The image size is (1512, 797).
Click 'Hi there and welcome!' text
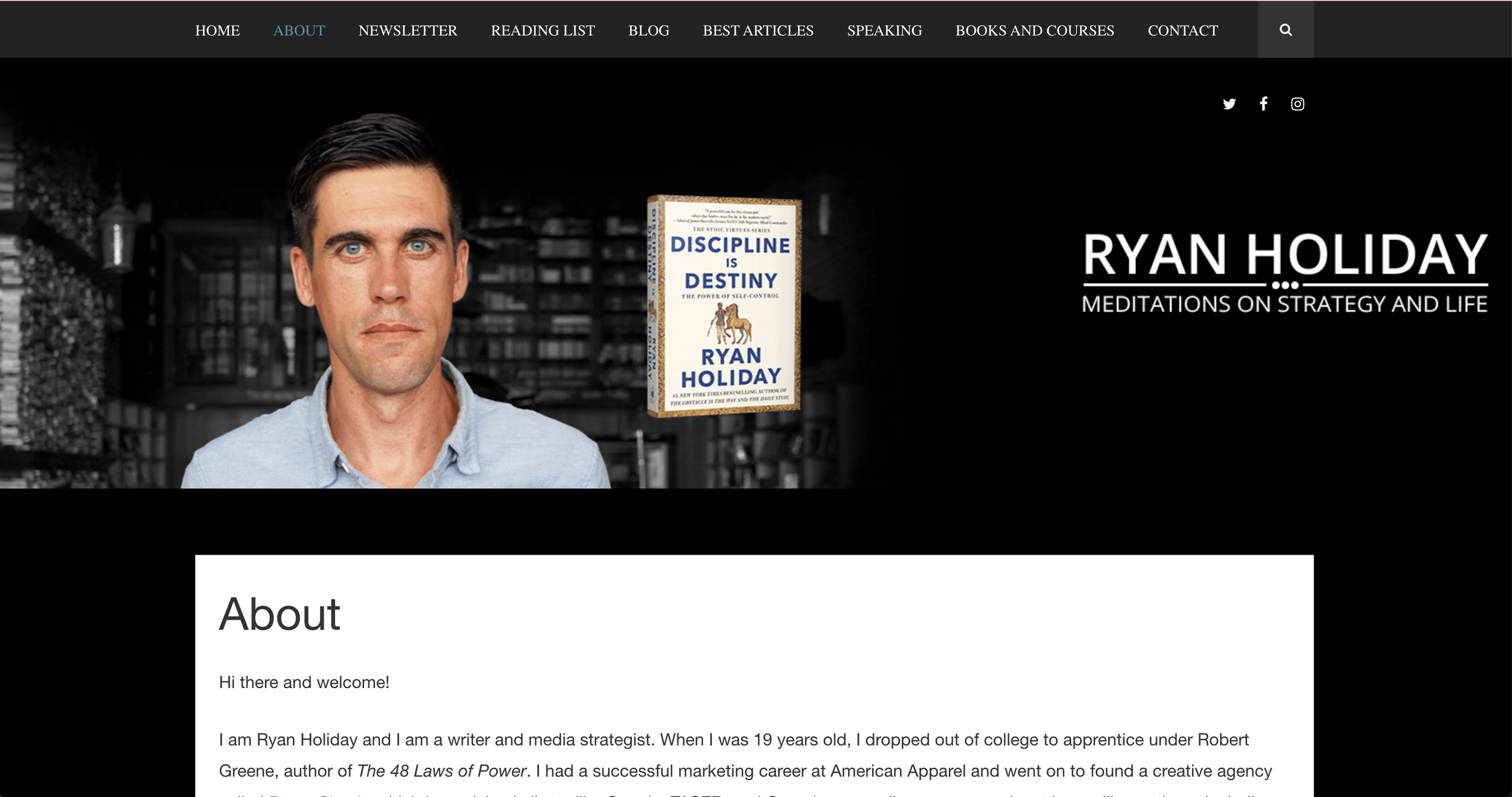(x=304, y=682)
